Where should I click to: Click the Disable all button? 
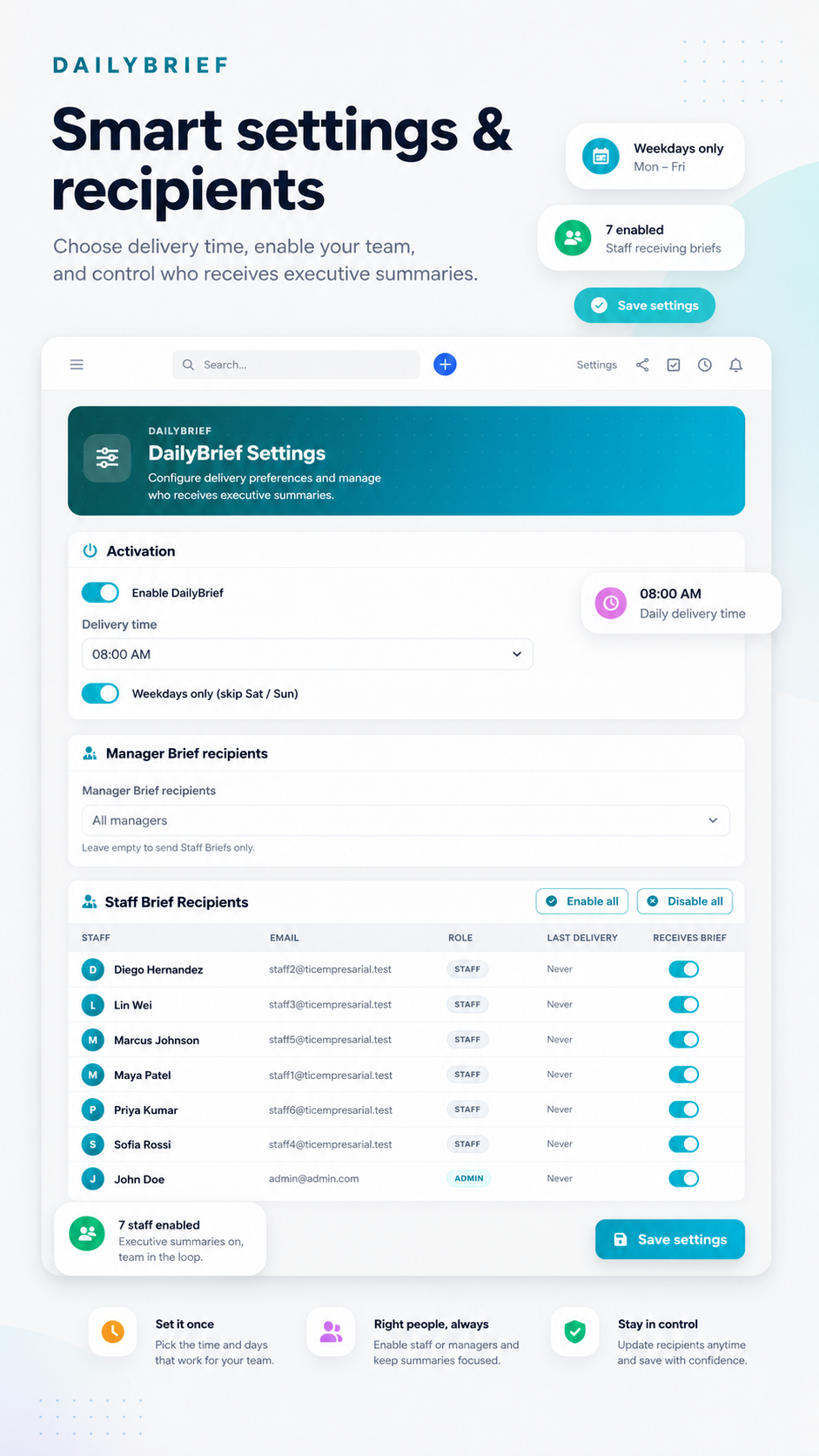[685, 901]
